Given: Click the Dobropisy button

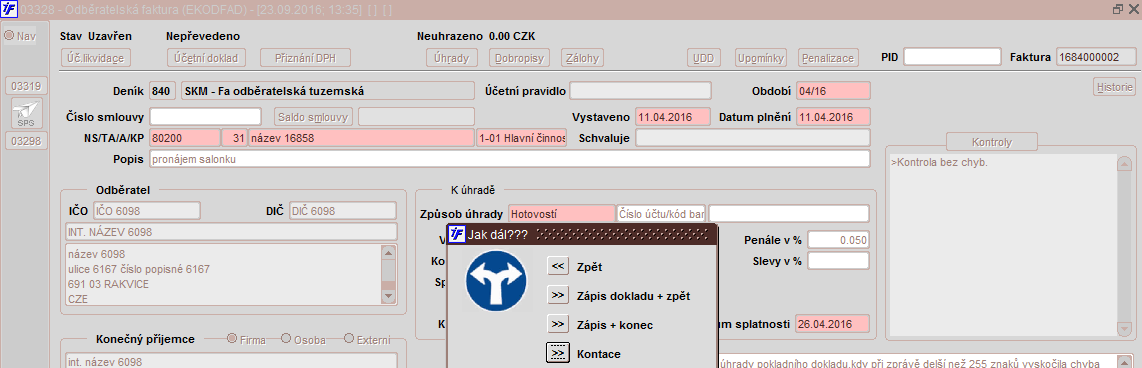Looking at the screenshot, I should pos(519,58).
